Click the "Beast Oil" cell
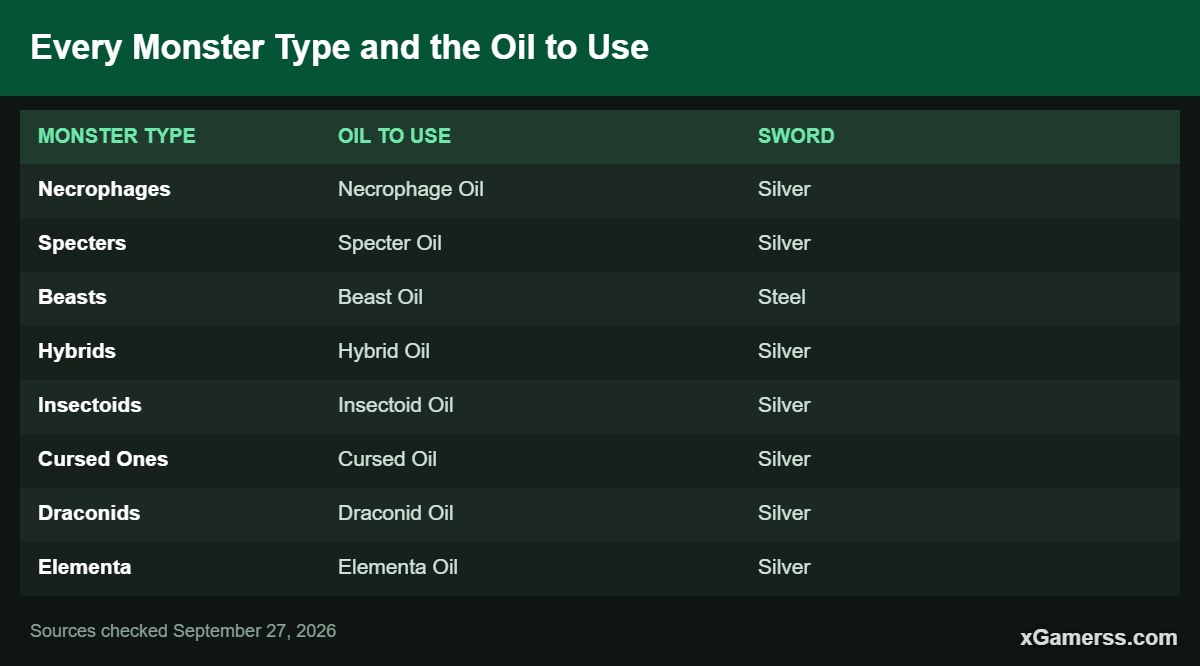The width and height of the screenshot is (1200, 666). (x=380, y=297)
